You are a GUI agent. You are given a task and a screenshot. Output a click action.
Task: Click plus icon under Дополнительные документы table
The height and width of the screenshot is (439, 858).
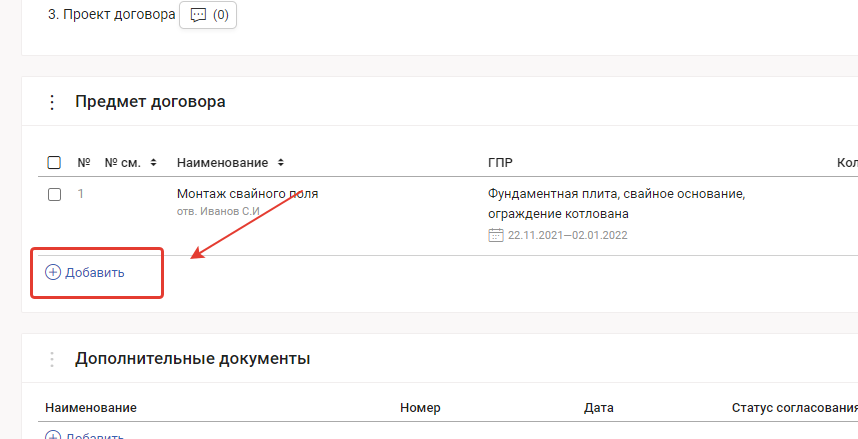tap(53, 436)
